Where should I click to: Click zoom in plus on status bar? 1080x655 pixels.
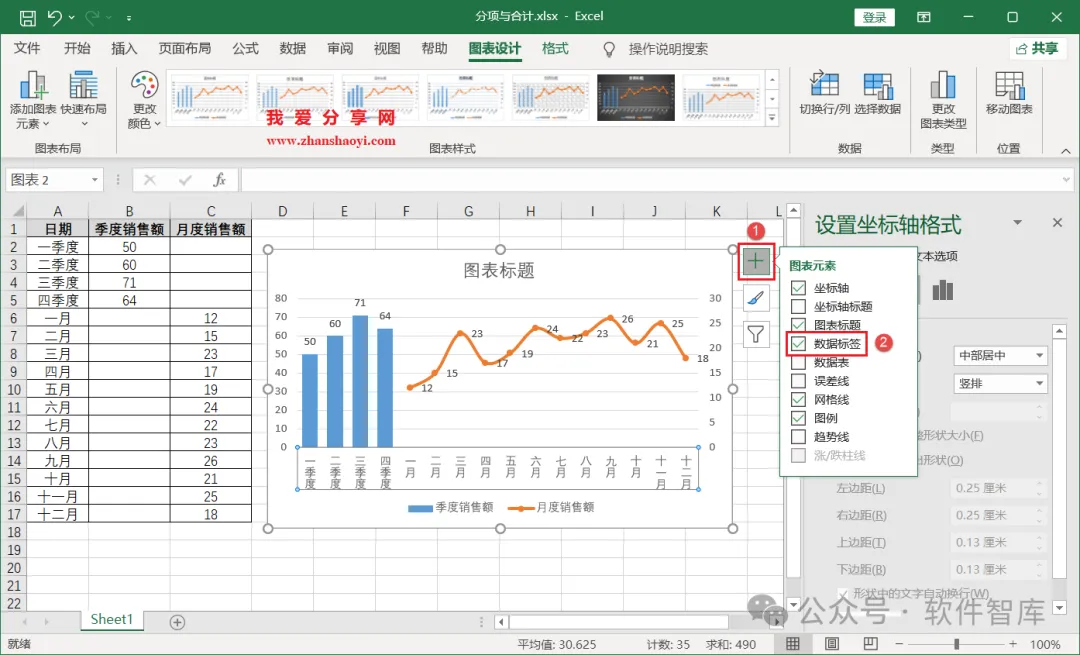pyautogui.click(x=1012, y=644)
